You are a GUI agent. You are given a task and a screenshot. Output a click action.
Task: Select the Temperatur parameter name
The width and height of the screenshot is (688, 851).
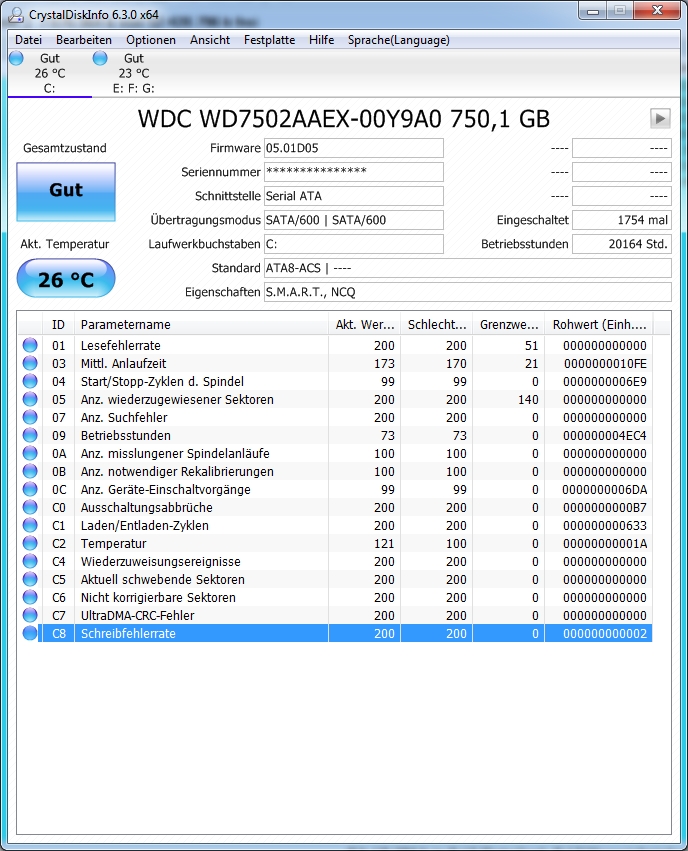click(113, 543)
